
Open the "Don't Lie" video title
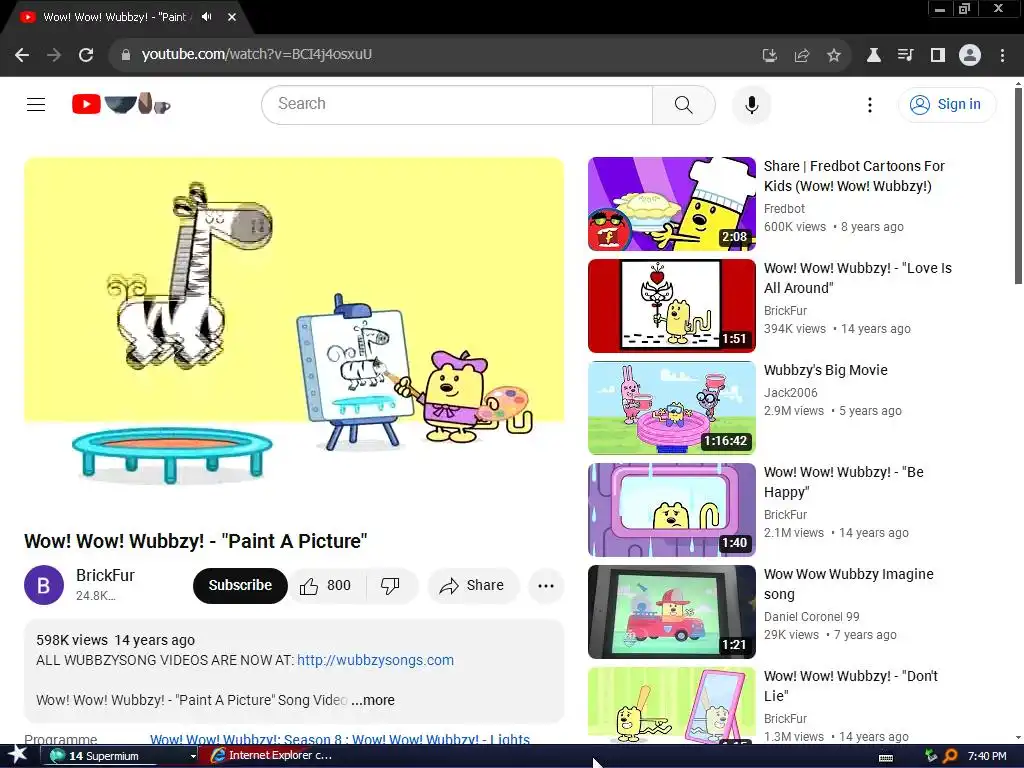tap(851, 686)
